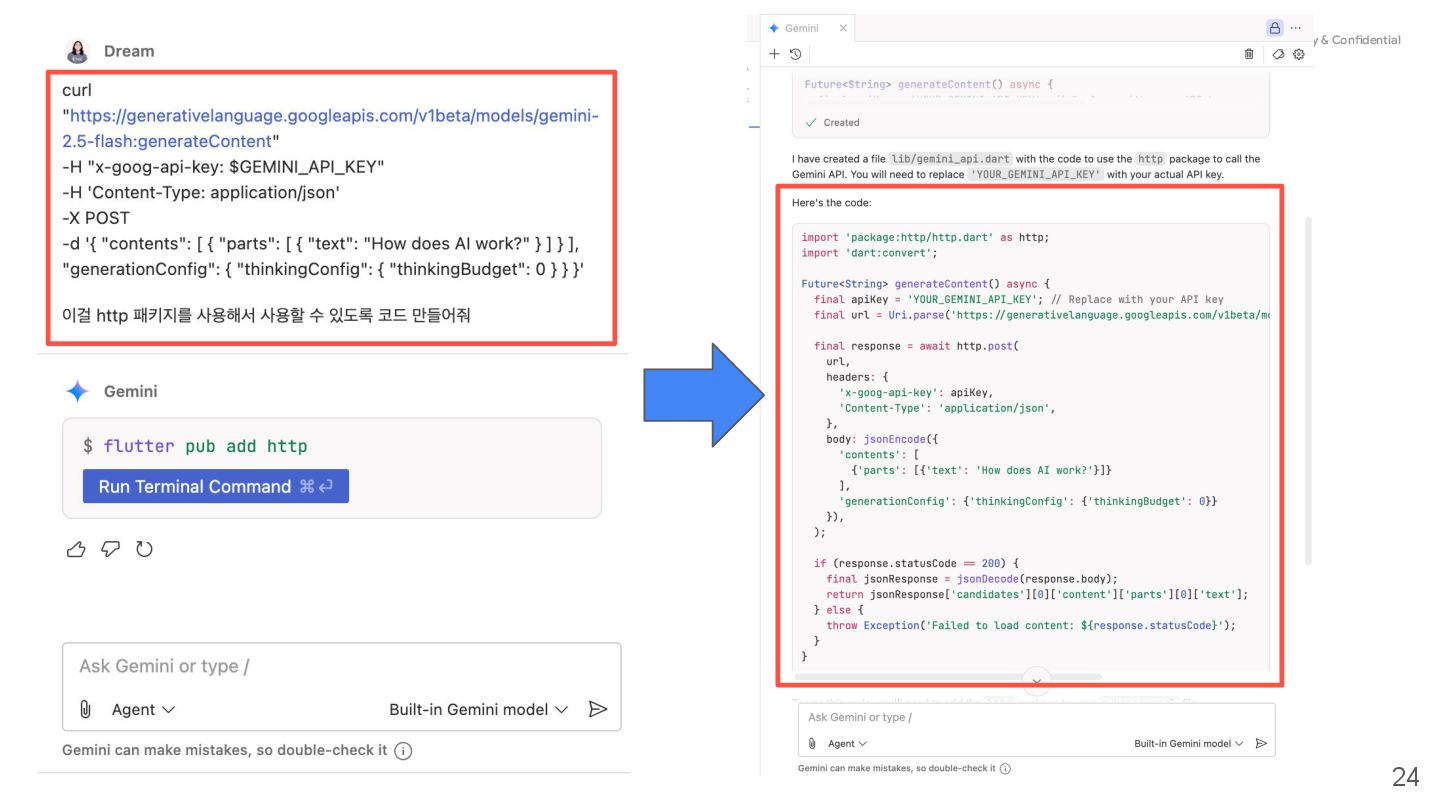Click slide page number 24
This screenshot has height=810, width=1440.
1405,776
